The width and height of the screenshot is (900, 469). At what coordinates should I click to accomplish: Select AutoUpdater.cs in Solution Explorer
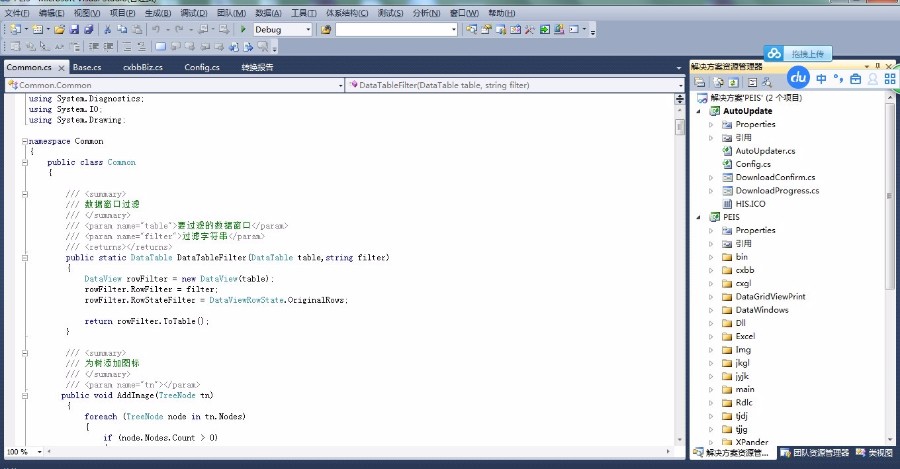765,151
